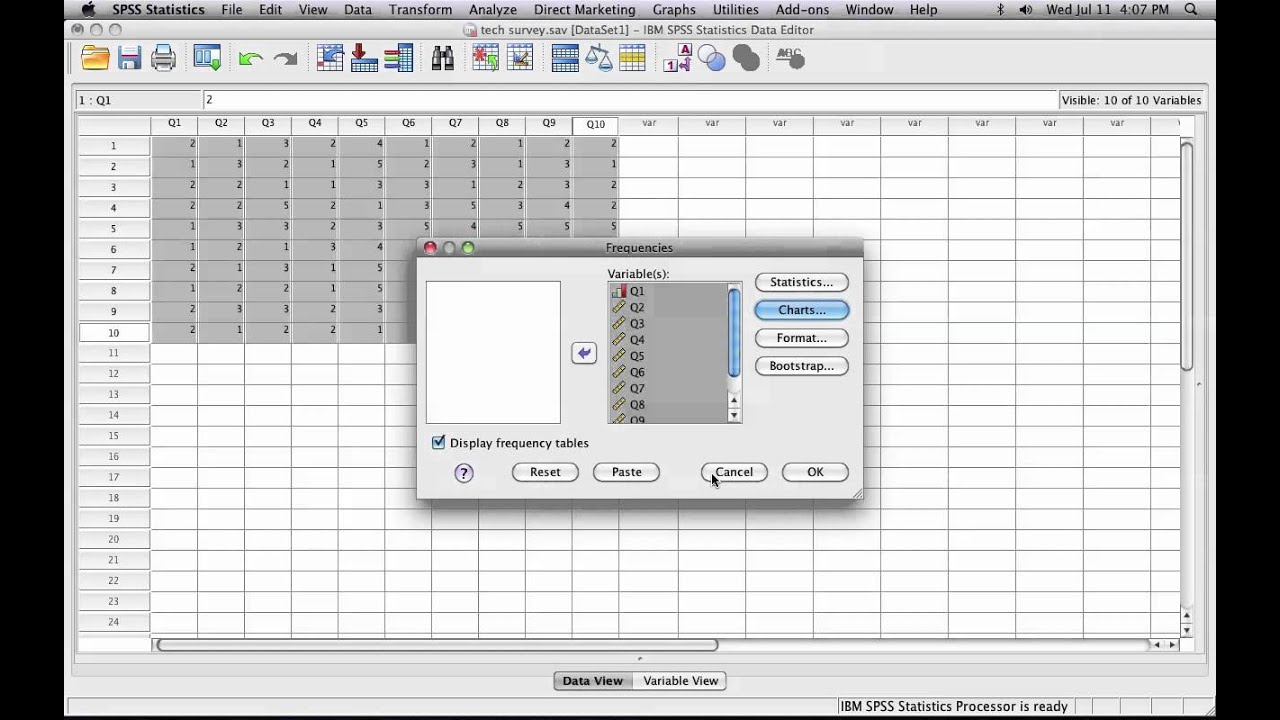Switch to the Variable View tab

pyautogui.click(x=680, y=681)
